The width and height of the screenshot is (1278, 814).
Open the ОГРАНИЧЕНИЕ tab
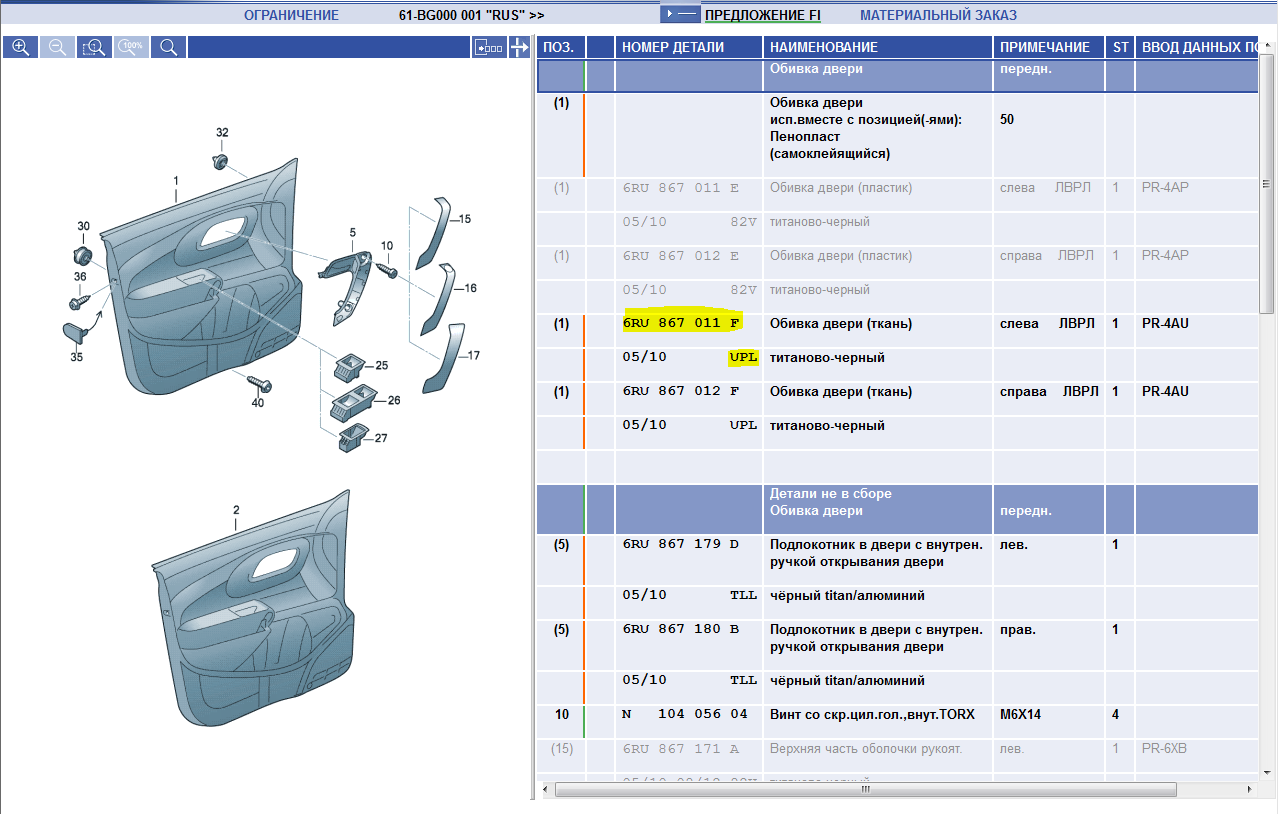coord(291,15)
